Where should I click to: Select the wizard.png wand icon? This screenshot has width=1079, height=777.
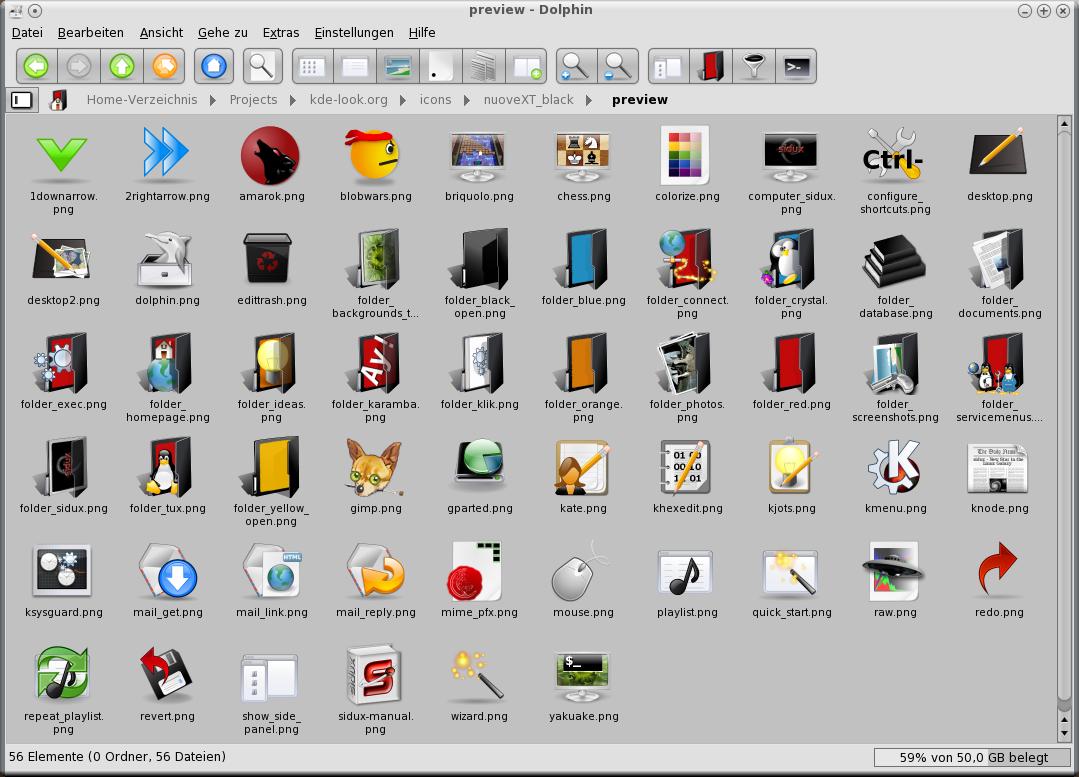pos(477,675)
